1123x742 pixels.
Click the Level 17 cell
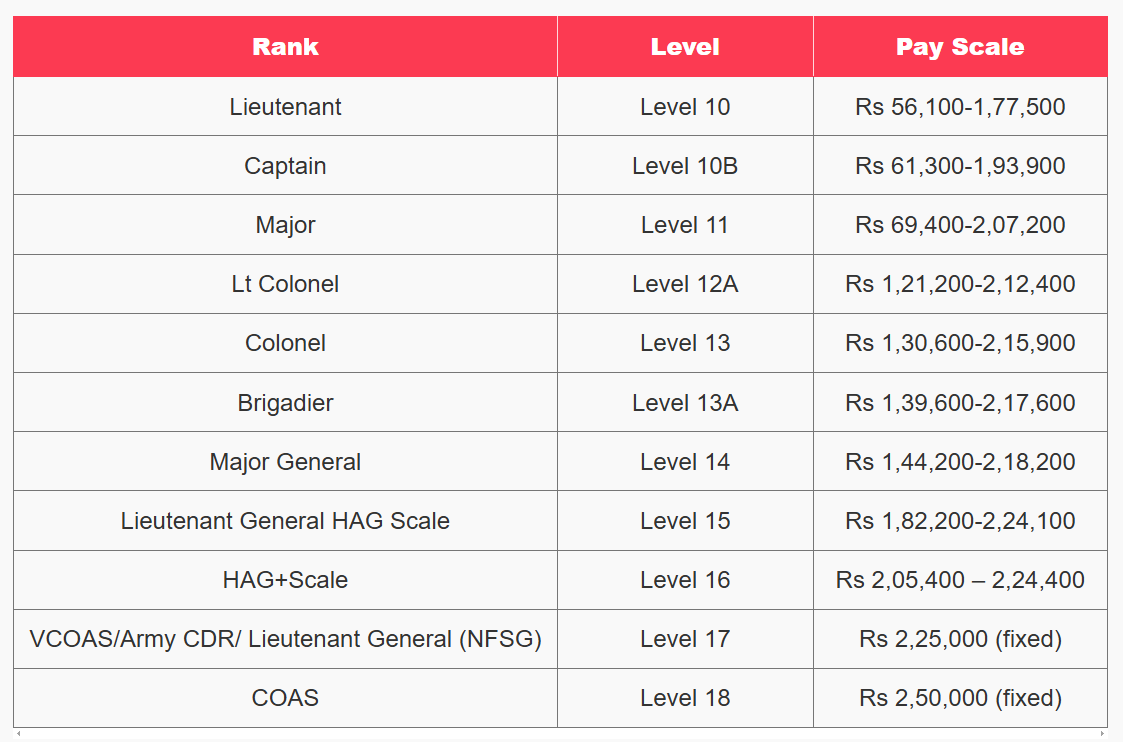(685, 639)
